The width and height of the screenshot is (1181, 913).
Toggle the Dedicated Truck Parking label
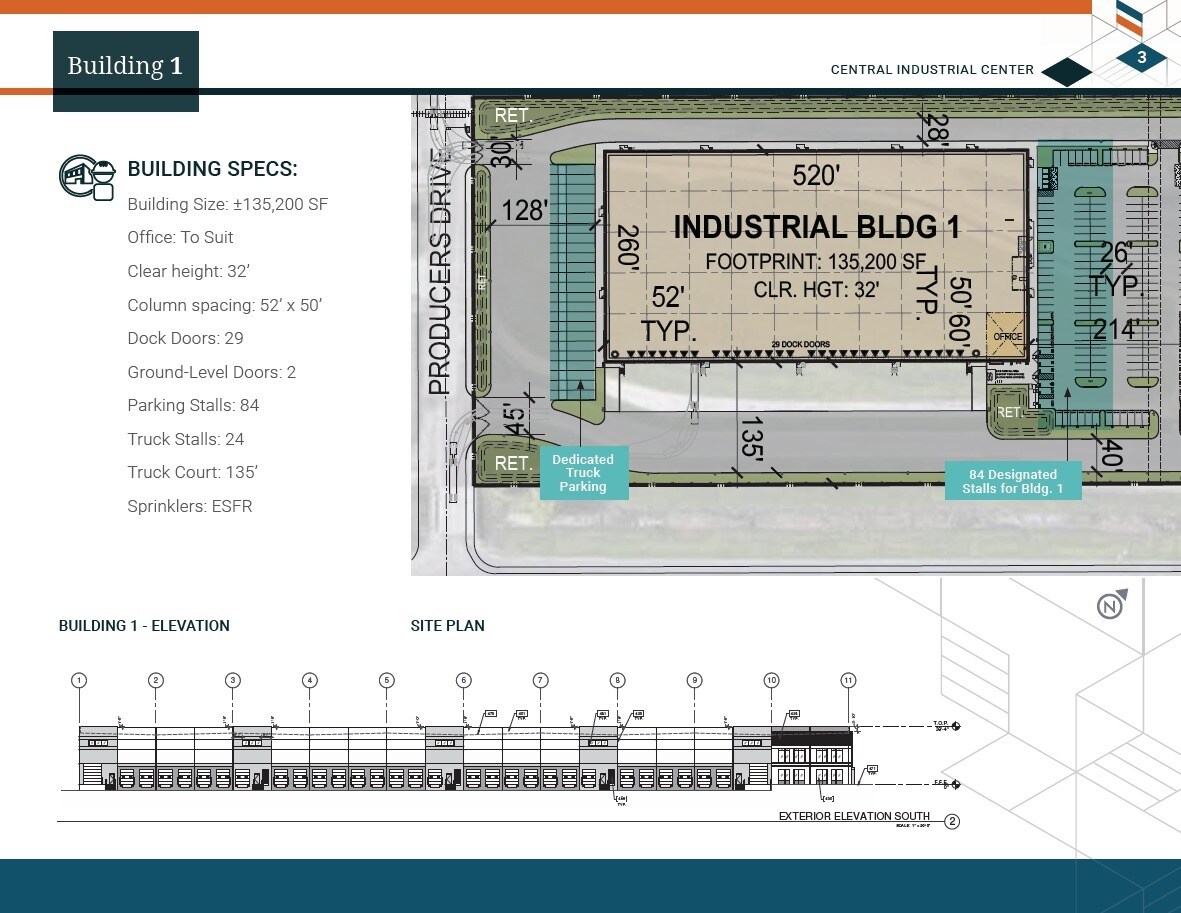pos(584,472)
